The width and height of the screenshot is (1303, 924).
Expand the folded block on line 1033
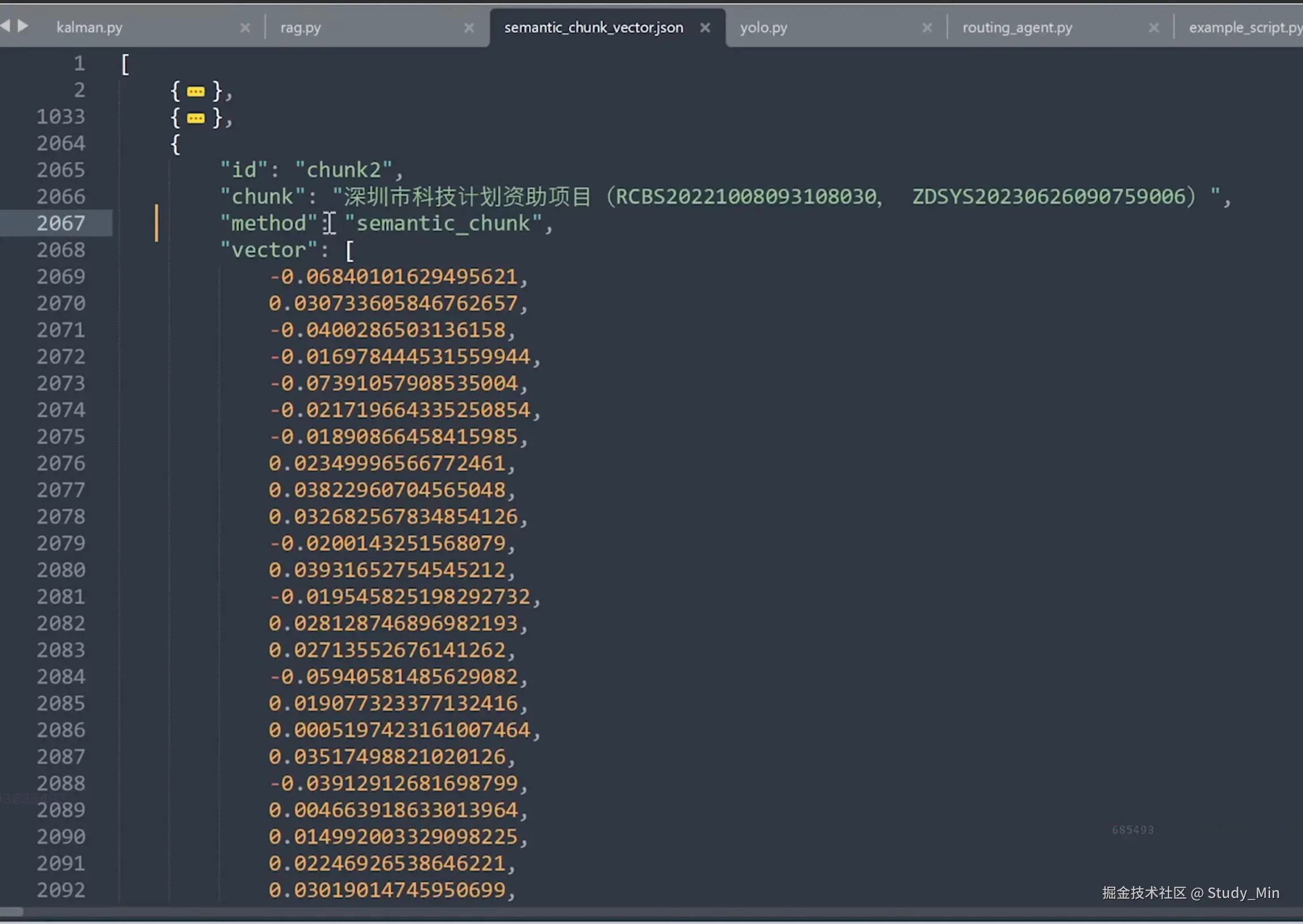[x=196, y=118]
